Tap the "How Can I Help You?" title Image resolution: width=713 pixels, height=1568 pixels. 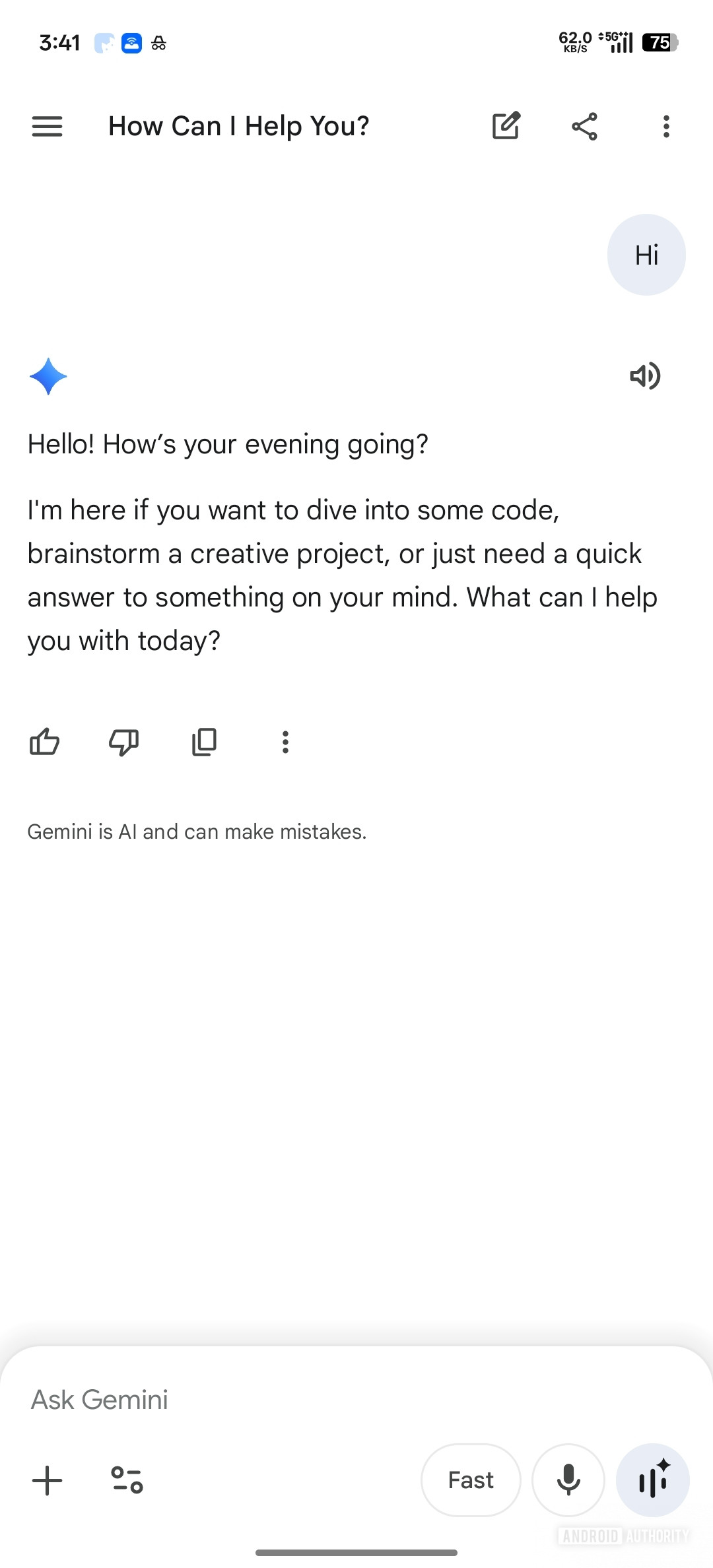(238, 126)
